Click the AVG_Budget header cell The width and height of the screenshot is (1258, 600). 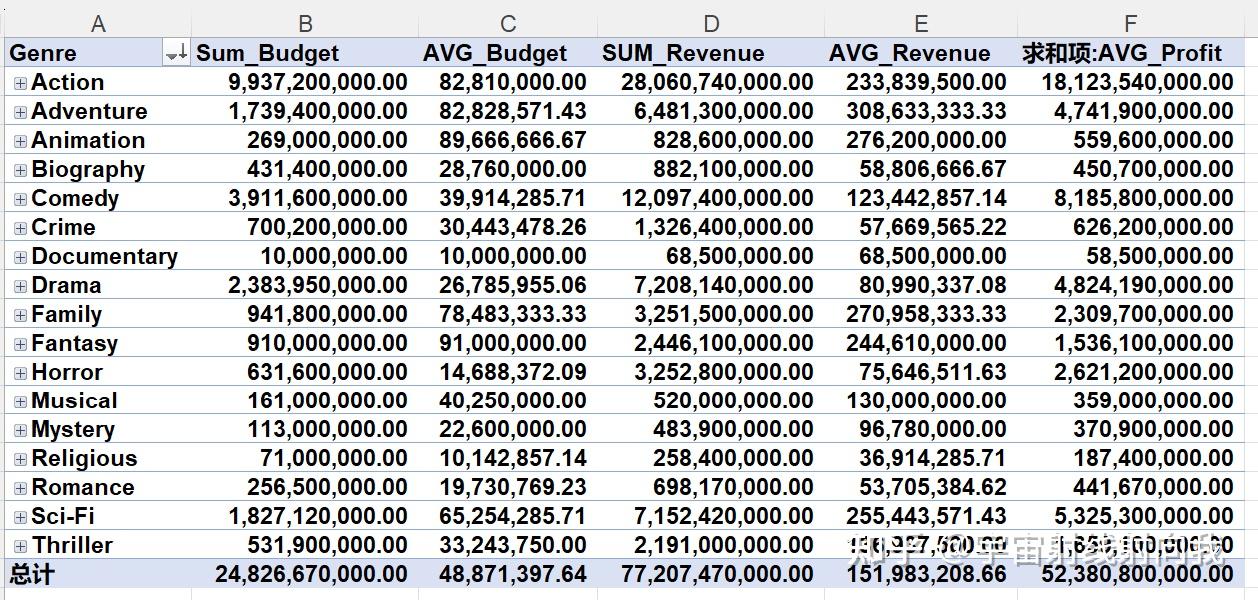(508, 53)
